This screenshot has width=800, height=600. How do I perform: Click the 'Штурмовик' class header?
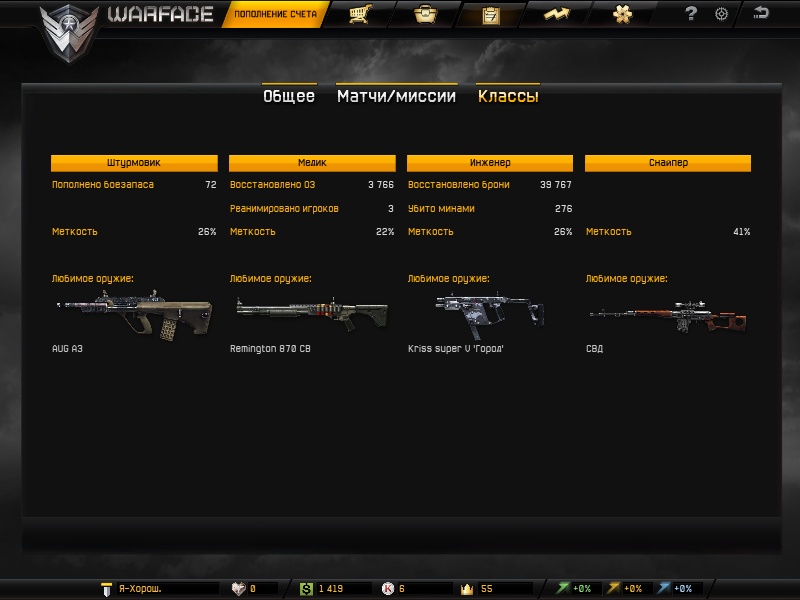point(134,163)
